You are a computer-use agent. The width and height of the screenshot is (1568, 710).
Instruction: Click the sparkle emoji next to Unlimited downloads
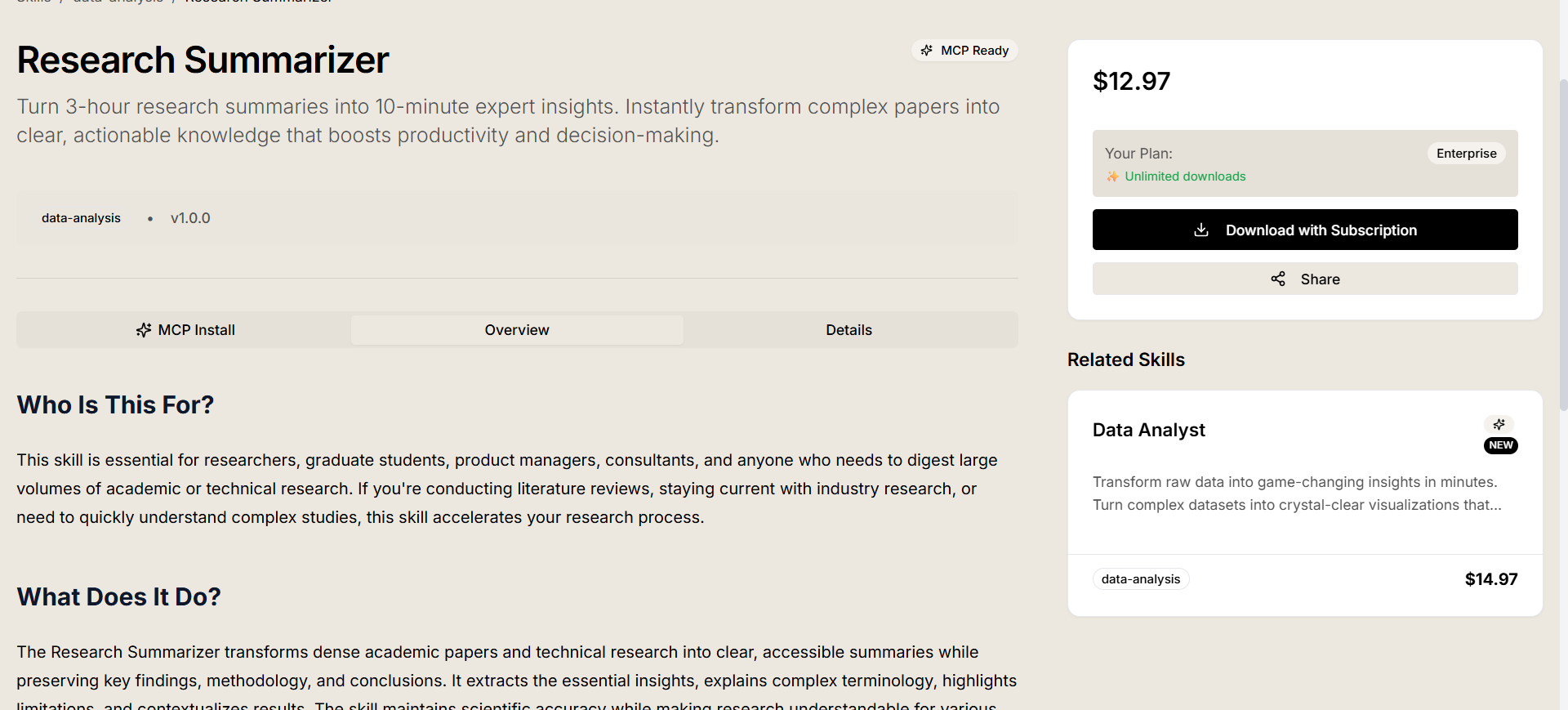1112,176
